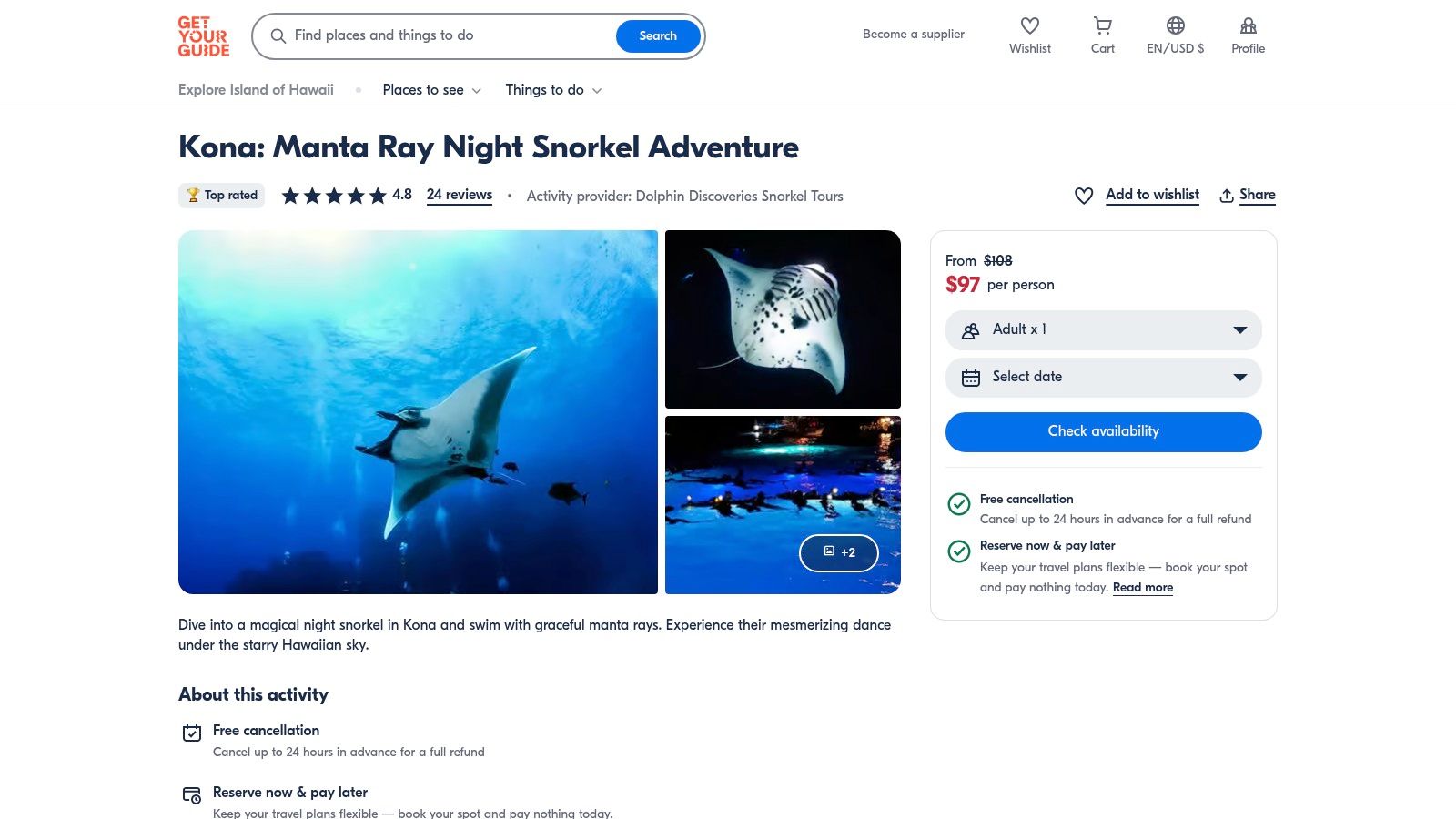
Task: Click the blue Search button
Action: tap(657, 36)
